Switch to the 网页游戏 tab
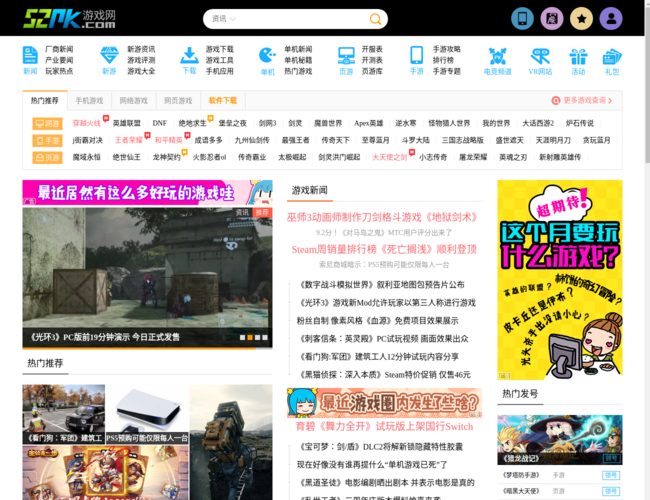Viewport: 650px width, 500px height. tap(178, 101)
